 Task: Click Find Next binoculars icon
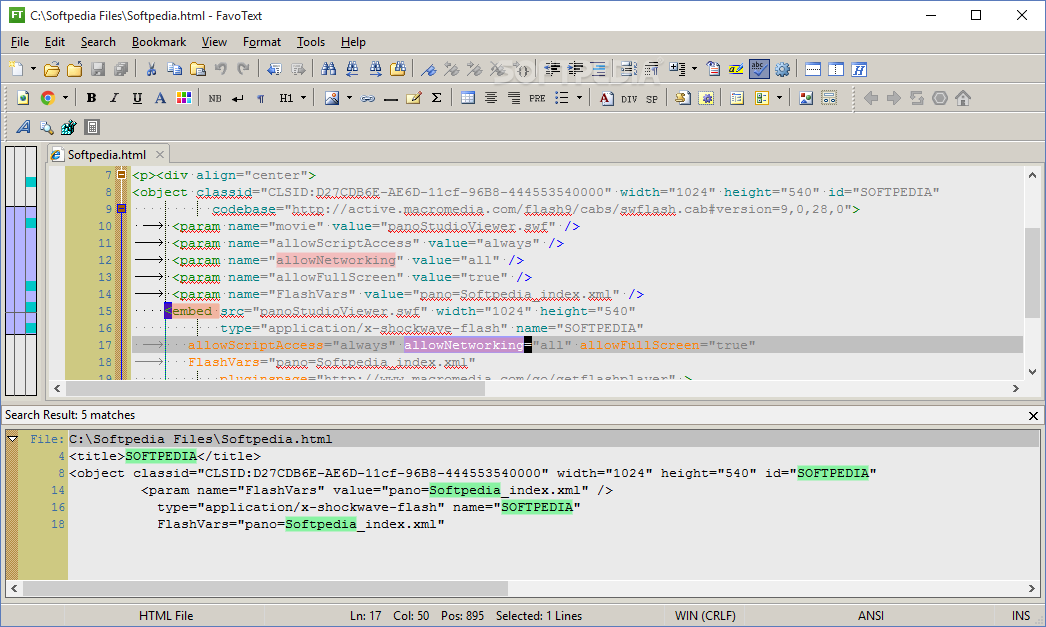376,69
